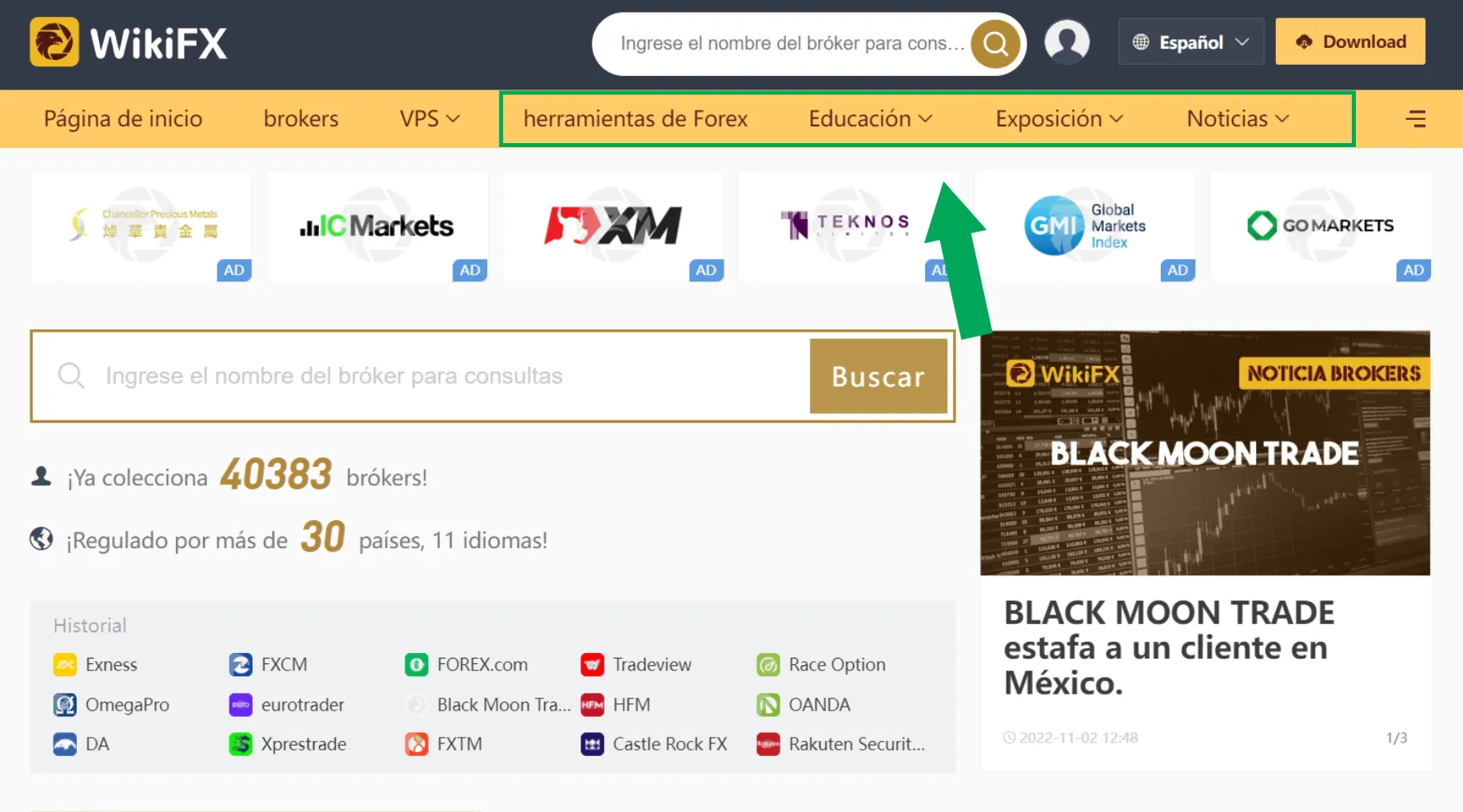Click the globe language icon
The image size is (1463, 812).
(1141, 42)
